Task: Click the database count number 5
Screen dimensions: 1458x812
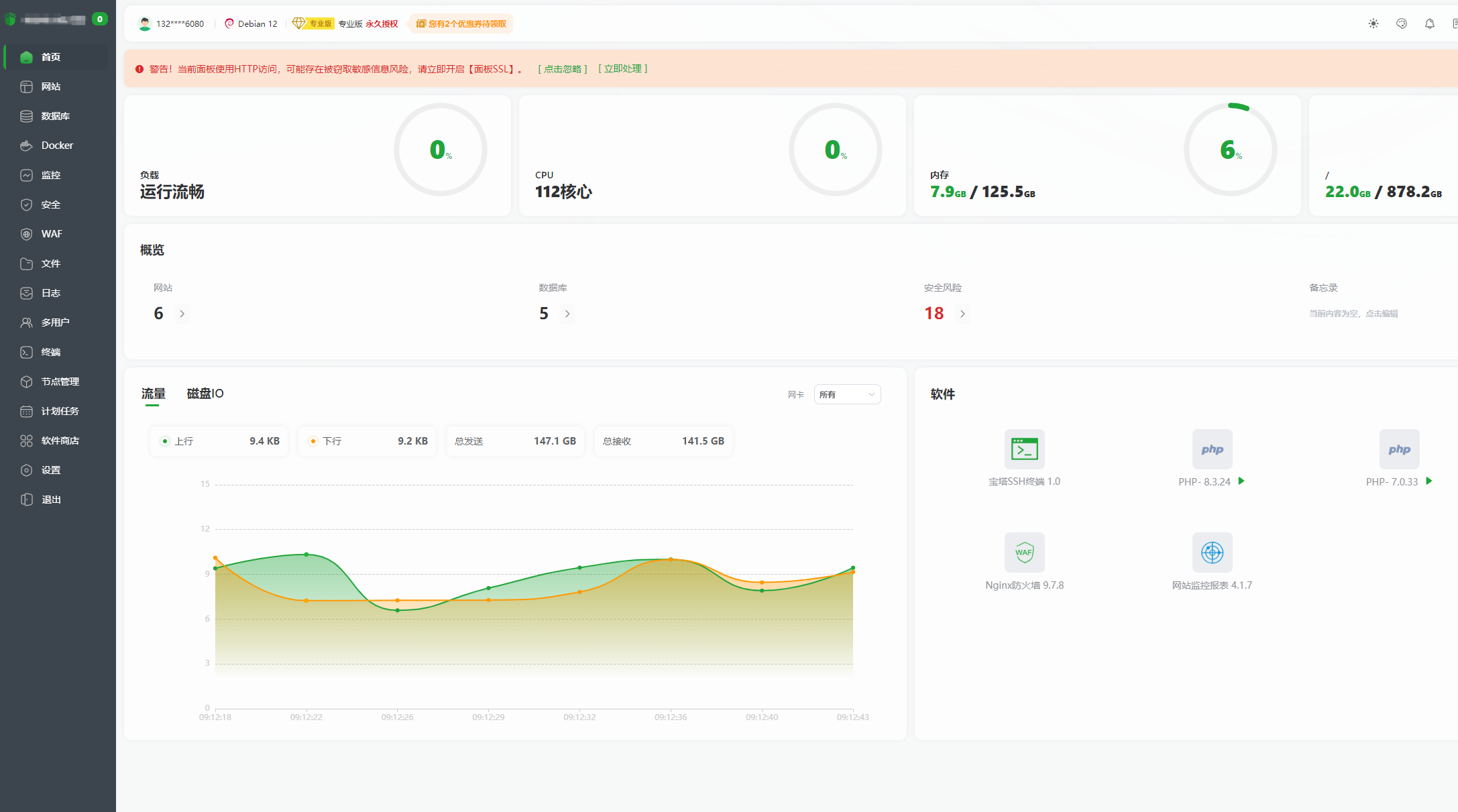Action: (544, 313)
